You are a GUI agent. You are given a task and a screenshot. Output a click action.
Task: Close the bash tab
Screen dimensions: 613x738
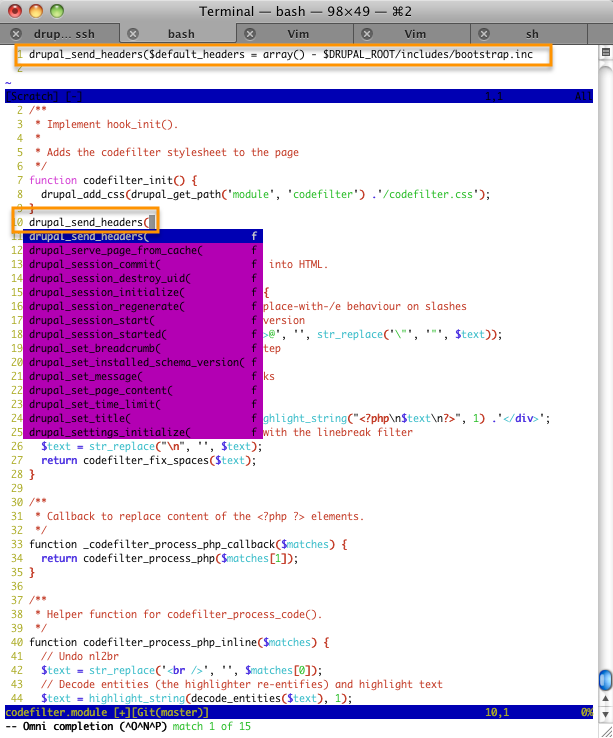(133, 34)
